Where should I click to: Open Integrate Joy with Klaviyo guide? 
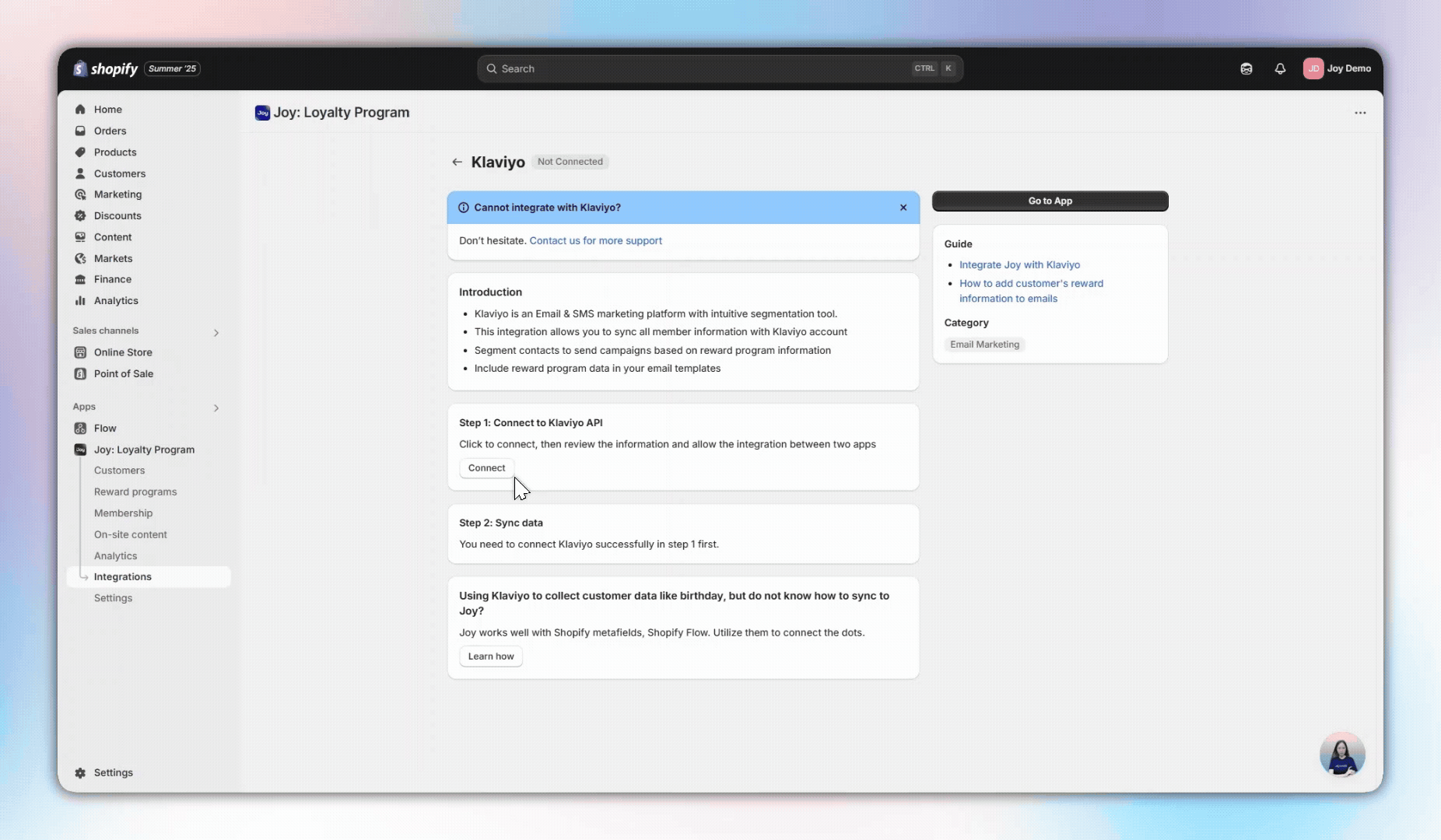coord(1019,264)
